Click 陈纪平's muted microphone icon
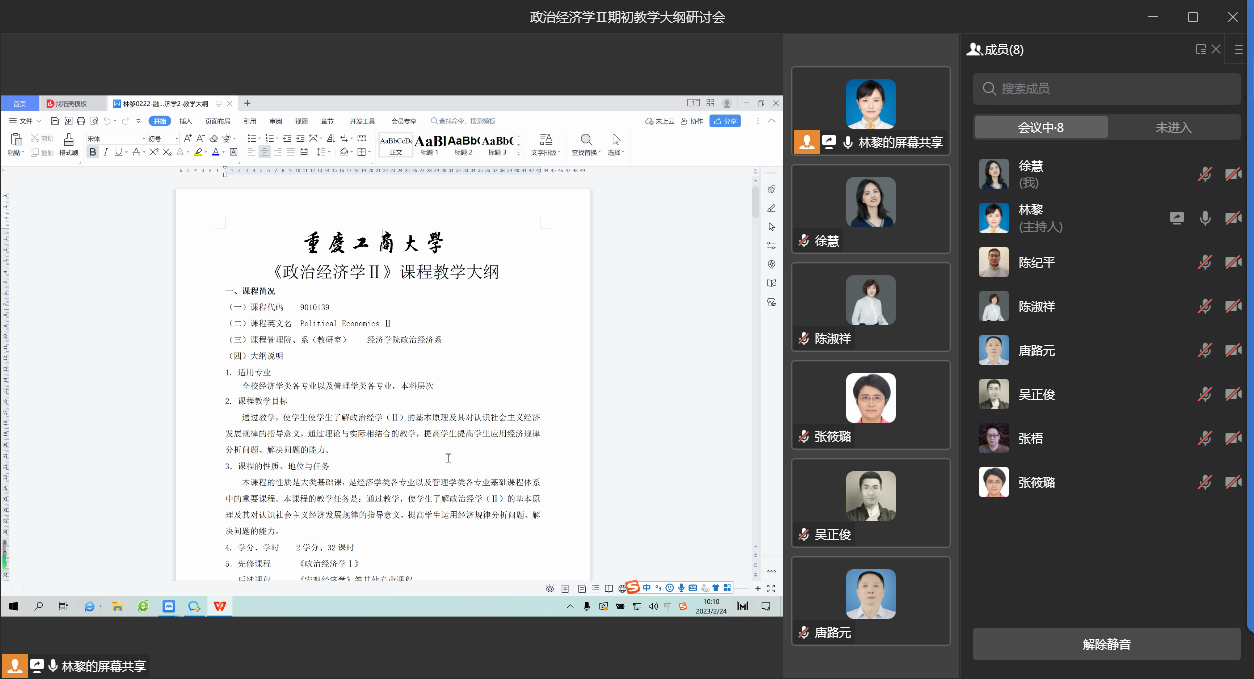The image size is (1254, 679). [1205, 262]
